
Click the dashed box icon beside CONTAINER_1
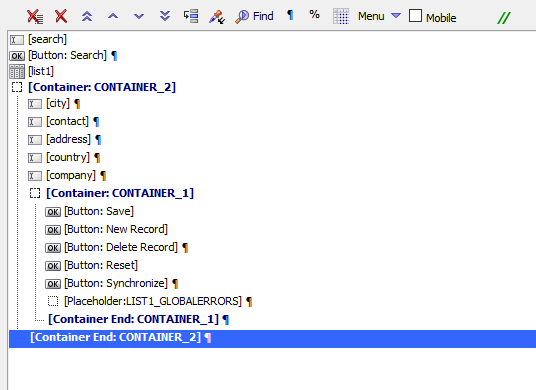point(35,193)
